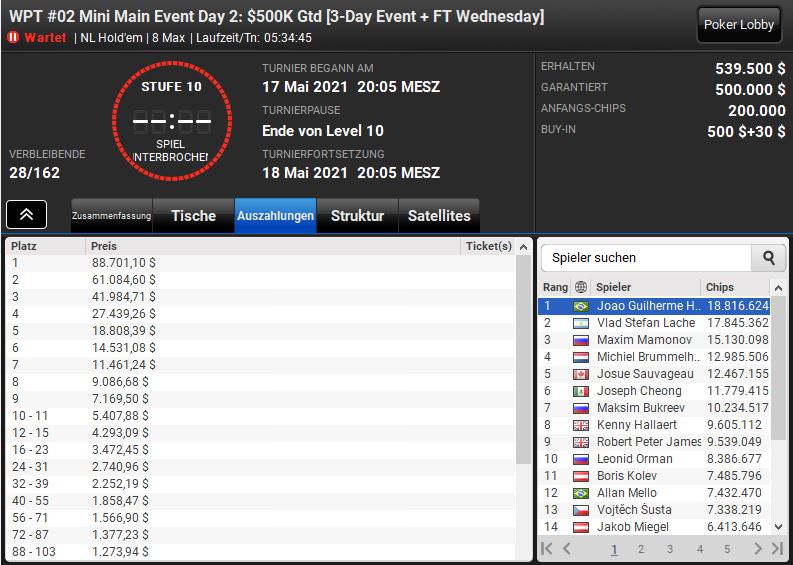Select player Vlad Stefan Lache row
The height and width of the screenshot is (565, 793).
[654, 323]
